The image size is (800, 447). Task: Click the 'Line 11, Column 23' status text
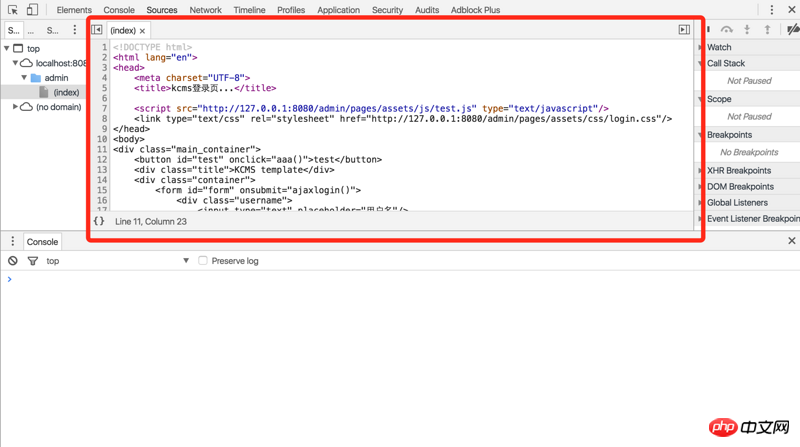(151, 221)
